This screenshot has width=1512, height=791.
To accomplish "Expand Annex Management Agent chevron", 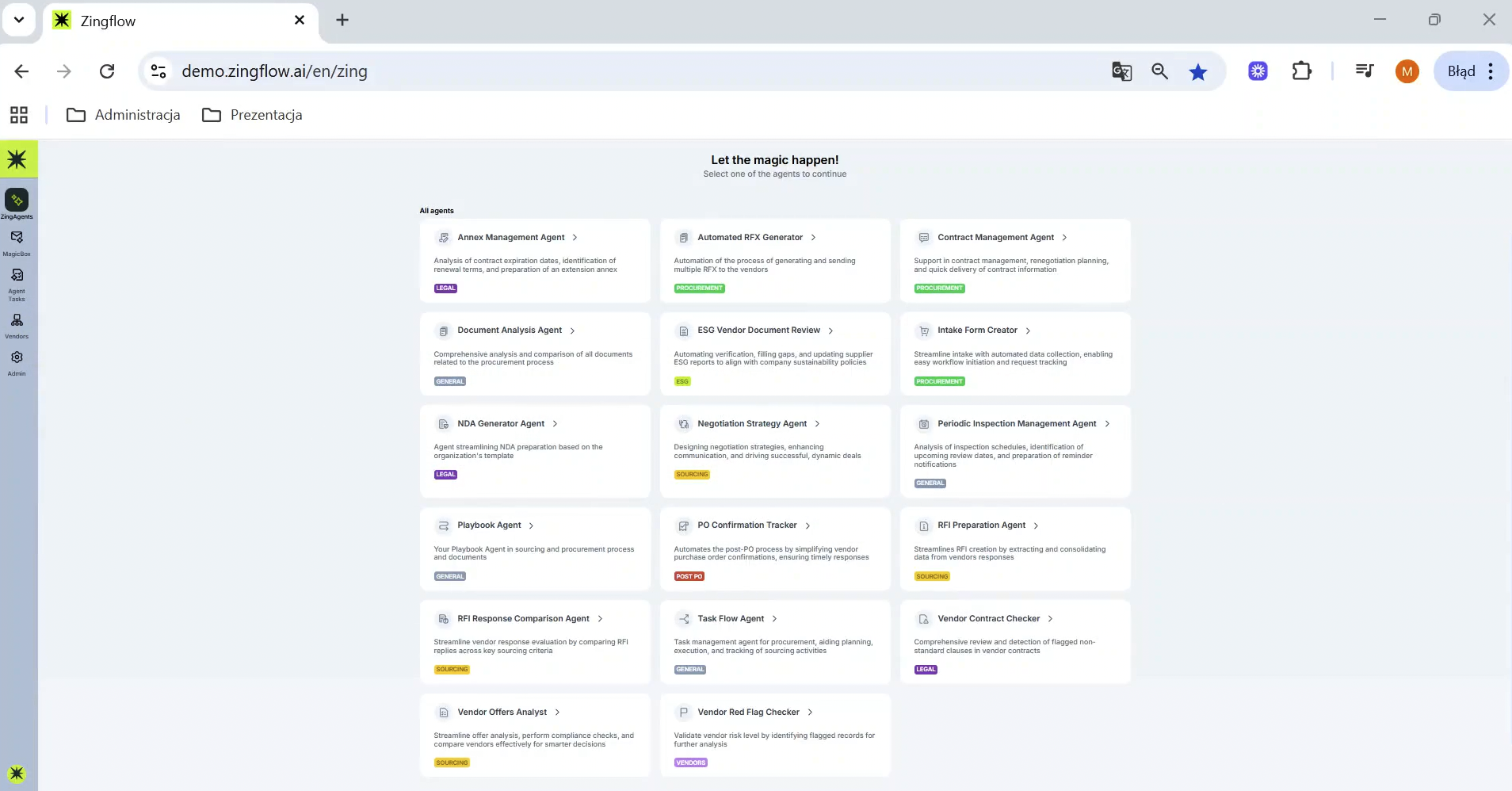I will pyautogui.click(x=575, y=238).
